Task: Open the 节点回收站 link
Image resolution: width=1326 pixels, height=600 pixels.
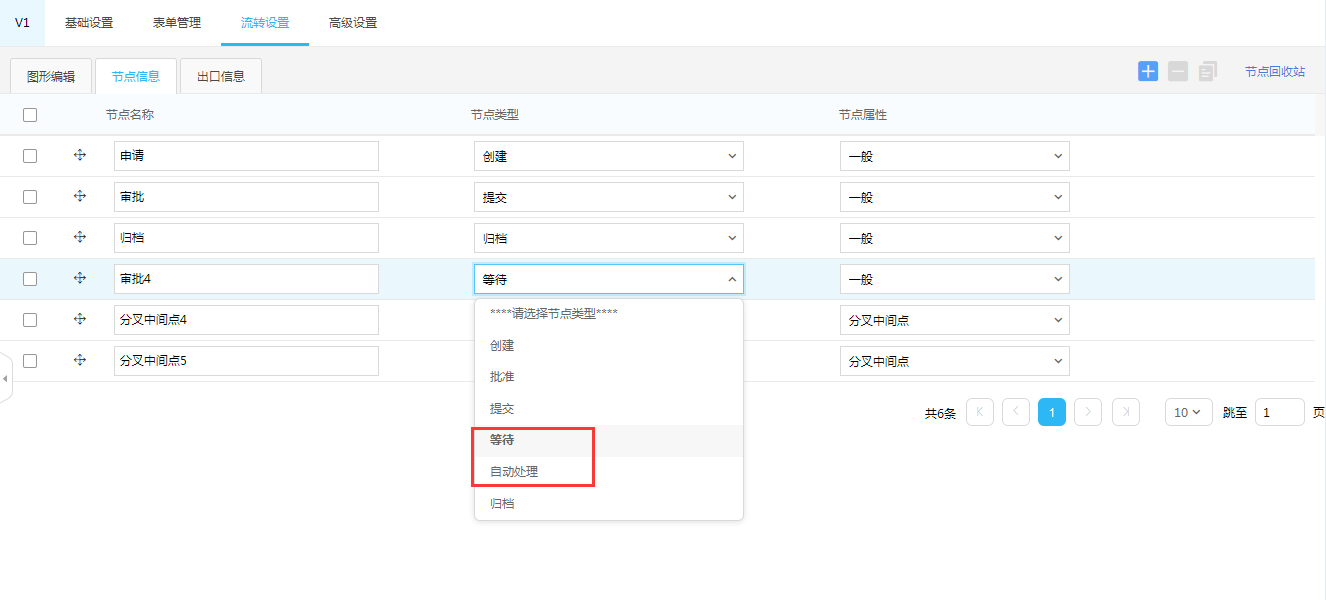Action: 1274,72
